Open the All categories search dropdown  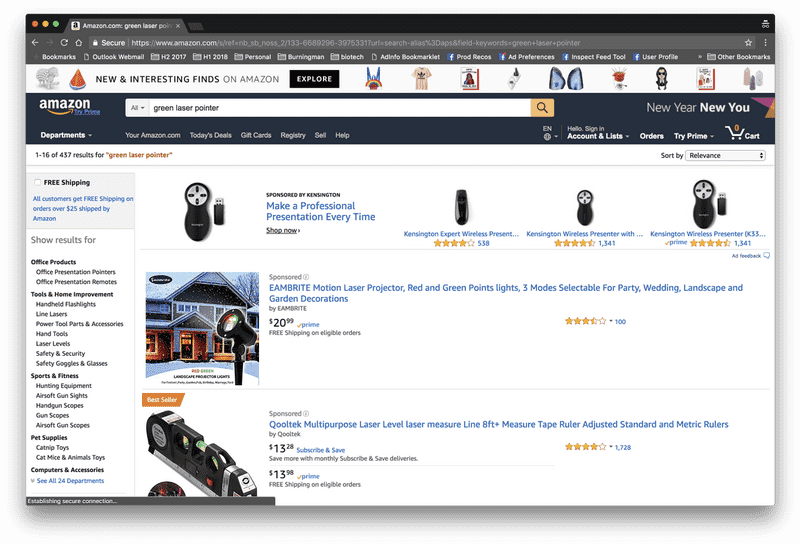pos(137,107)
